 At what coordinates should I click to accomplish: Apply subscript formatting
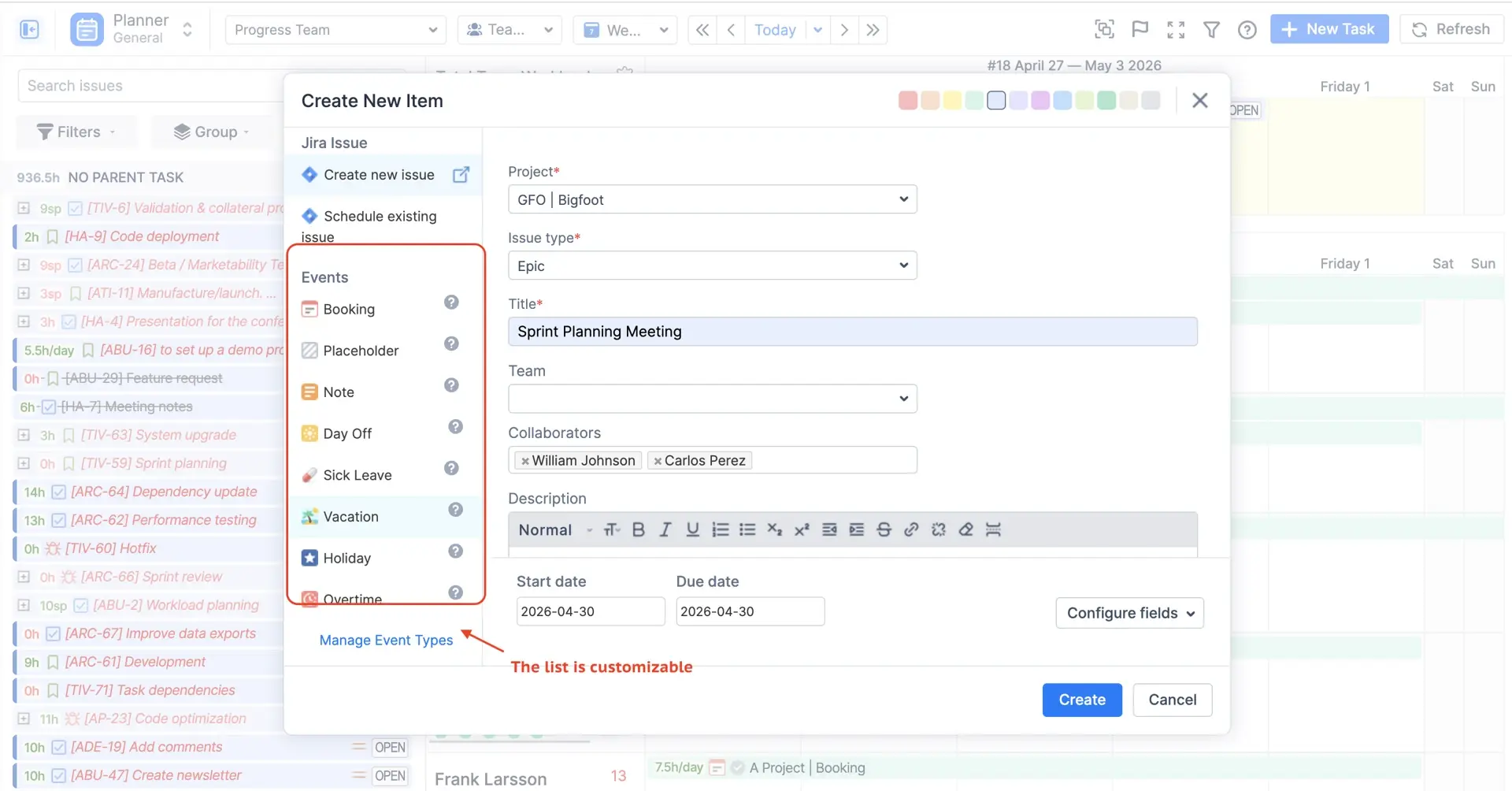[774, 529]
